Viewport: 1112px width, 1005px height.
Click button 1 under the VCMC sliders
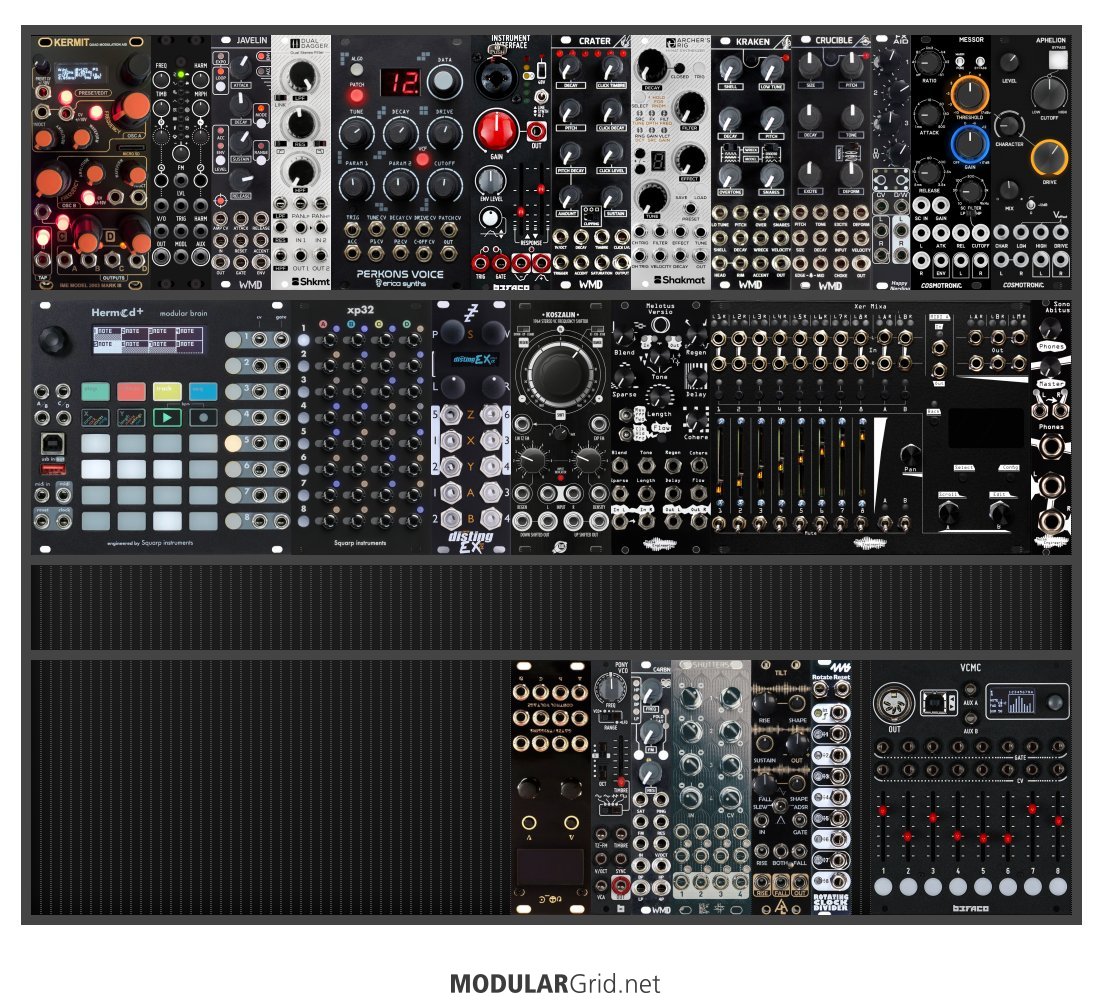884,887
